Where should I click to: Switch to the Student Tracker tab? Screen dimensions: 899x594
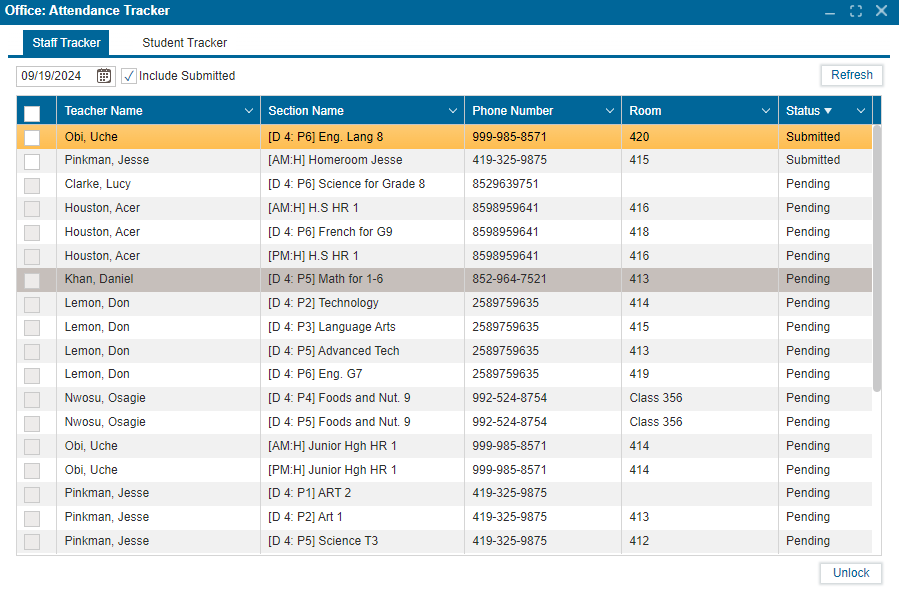tap(184, 43)
